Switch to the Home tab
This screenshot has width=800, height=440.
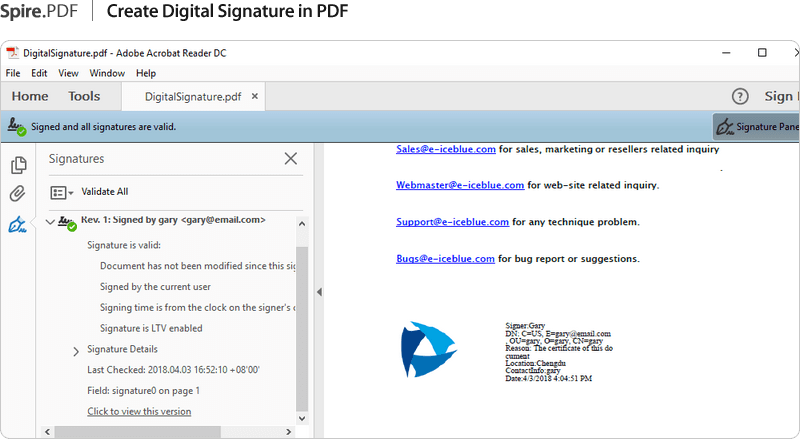coord(30,96)
